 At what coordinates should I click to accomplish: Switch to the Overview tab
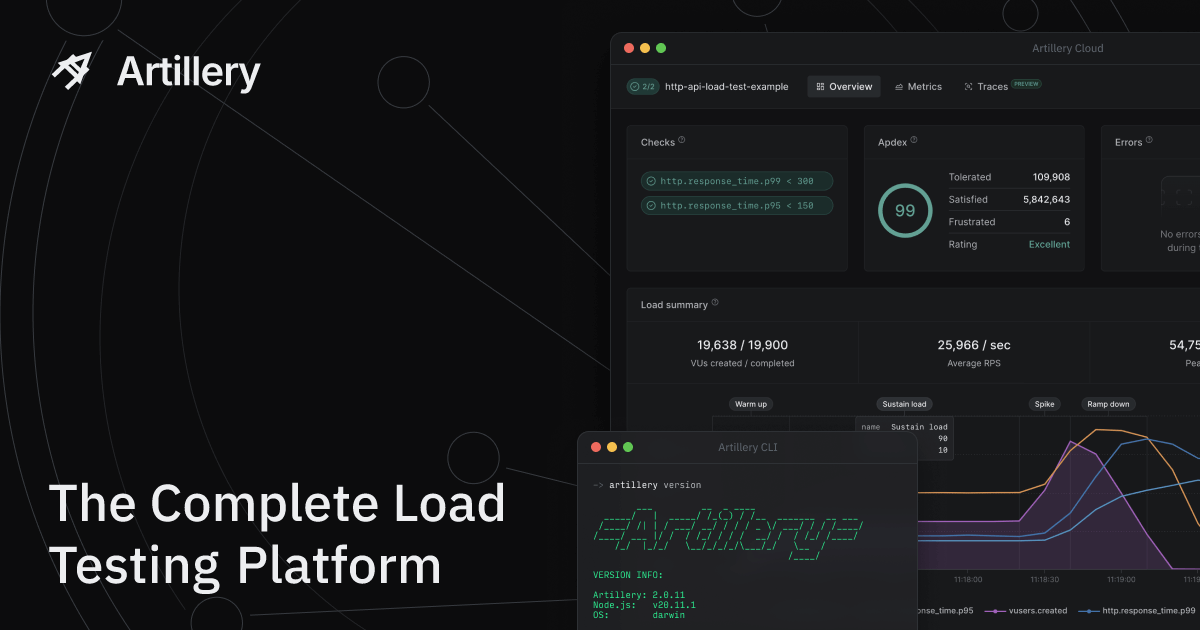[844, 87]
